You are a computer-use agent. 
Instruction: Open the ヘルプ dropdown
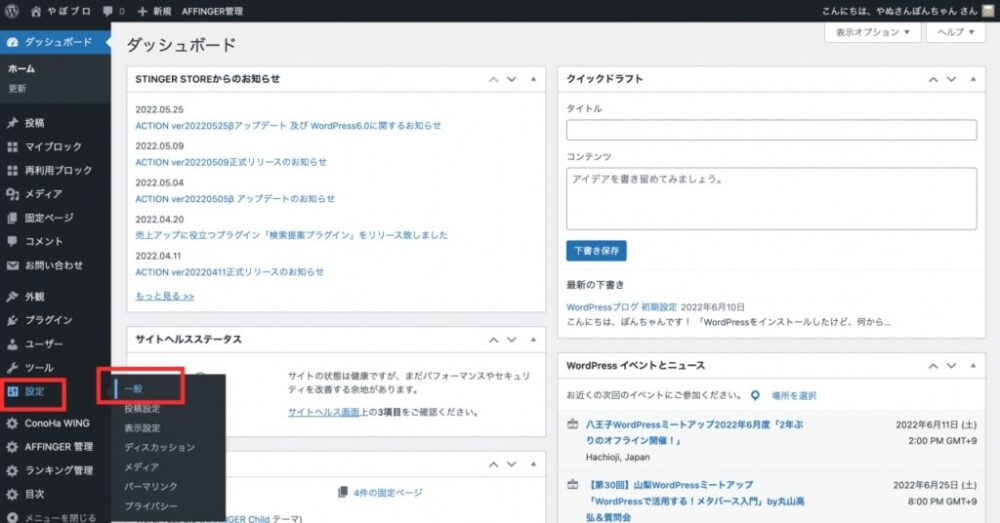coord(955,32)
